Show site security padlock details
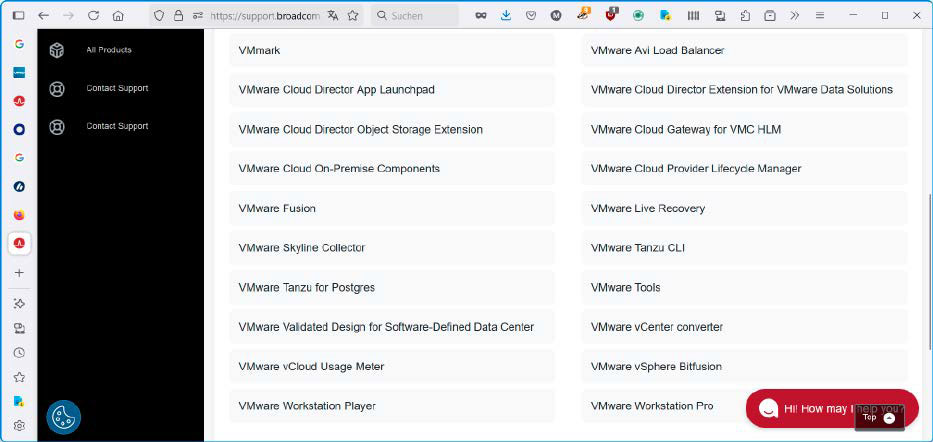This screenshot has height=442, width=933. point(178,16)
